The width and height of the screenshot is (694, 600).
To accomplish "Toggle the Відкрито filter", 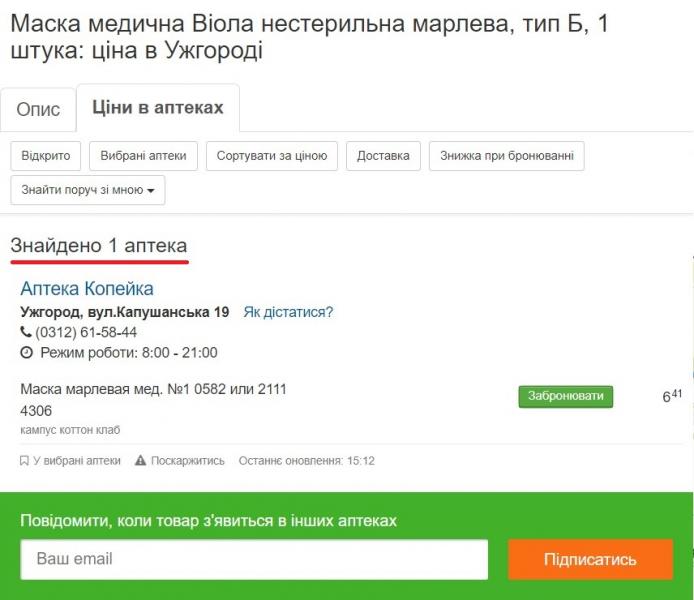I will 46,156.
